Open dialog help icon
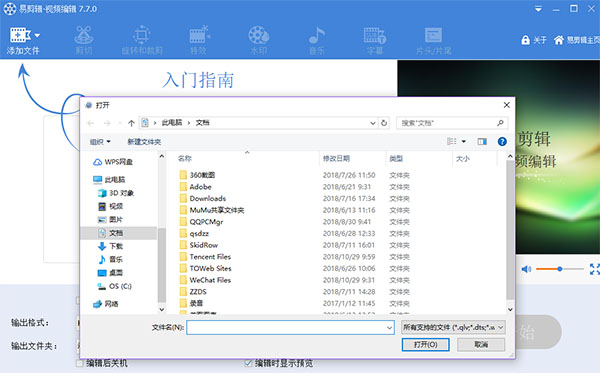This screenshot has height=373, width=600. (x=502, y=142)
